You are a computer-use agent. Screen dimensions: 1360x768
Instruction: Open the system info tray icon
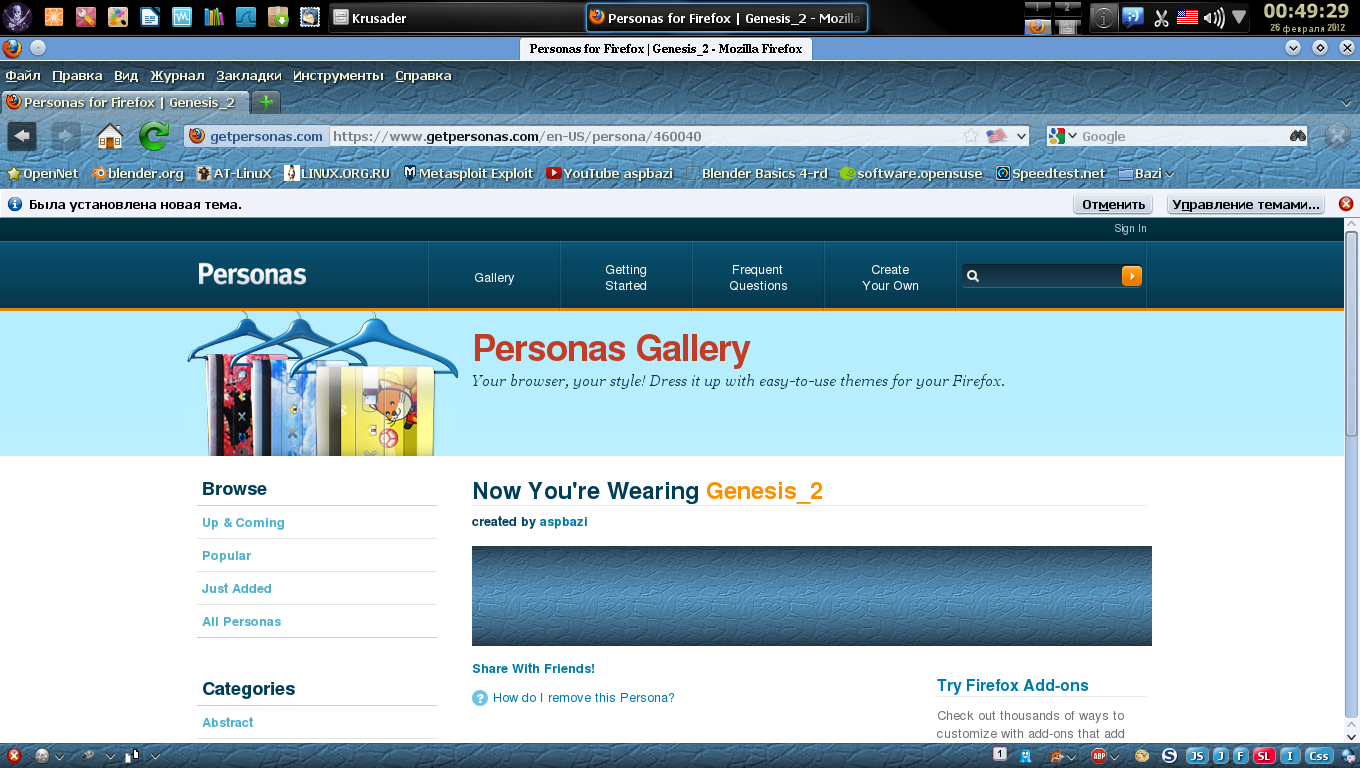tap(1104, 17)
